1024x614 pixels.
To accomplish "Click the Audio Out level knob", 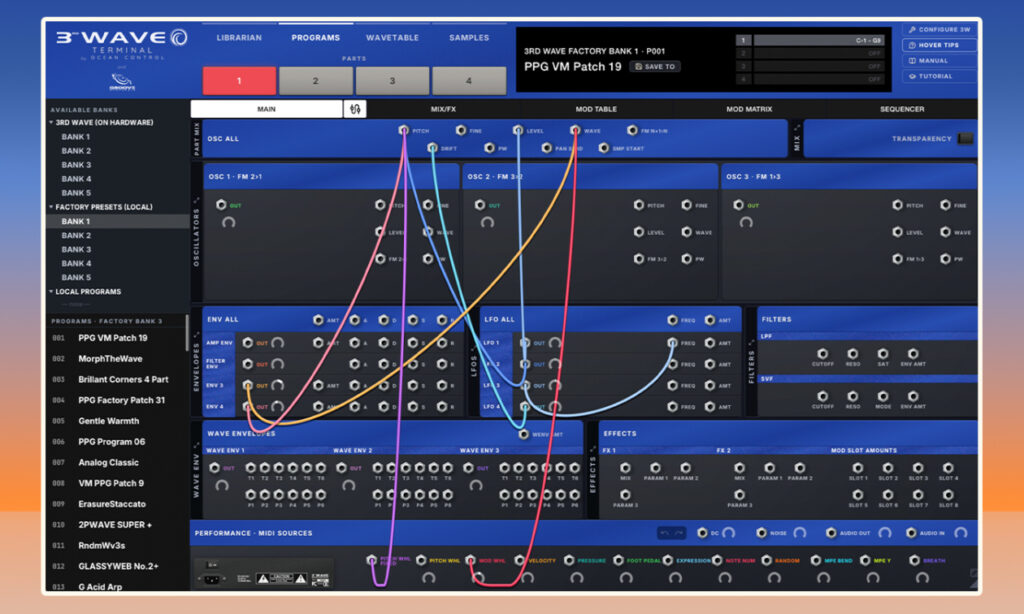I will pos(885,533).
